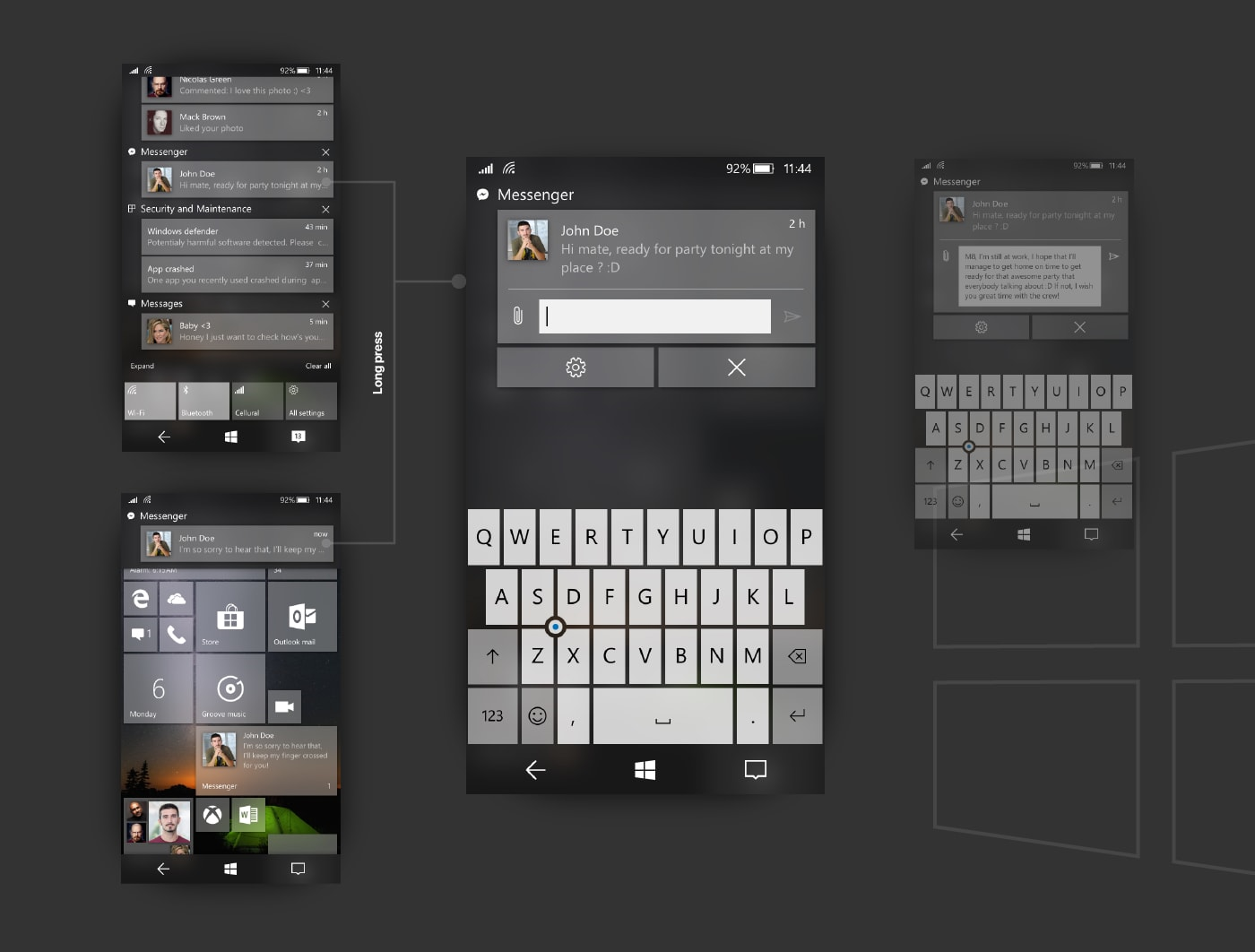The width and height of the screenshot is (1255, 952).
Task: Open the Store tile on the start screen
Action: [230, 616]
